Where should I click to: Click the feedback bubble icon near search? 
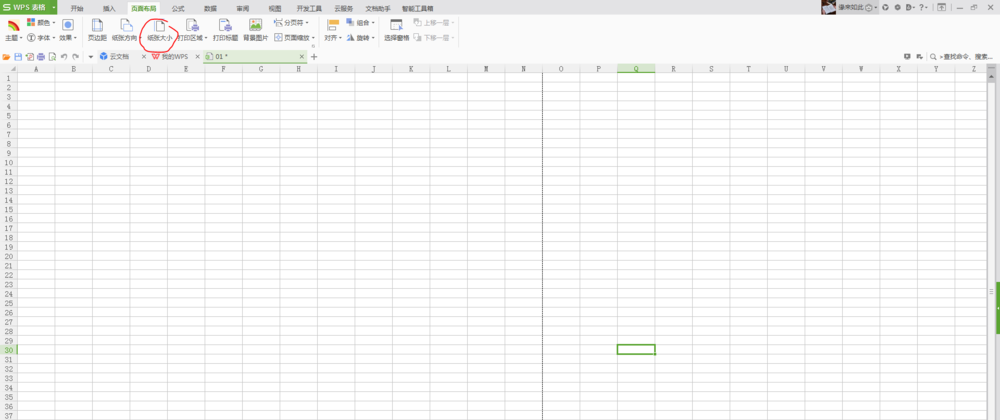point(908,57)
